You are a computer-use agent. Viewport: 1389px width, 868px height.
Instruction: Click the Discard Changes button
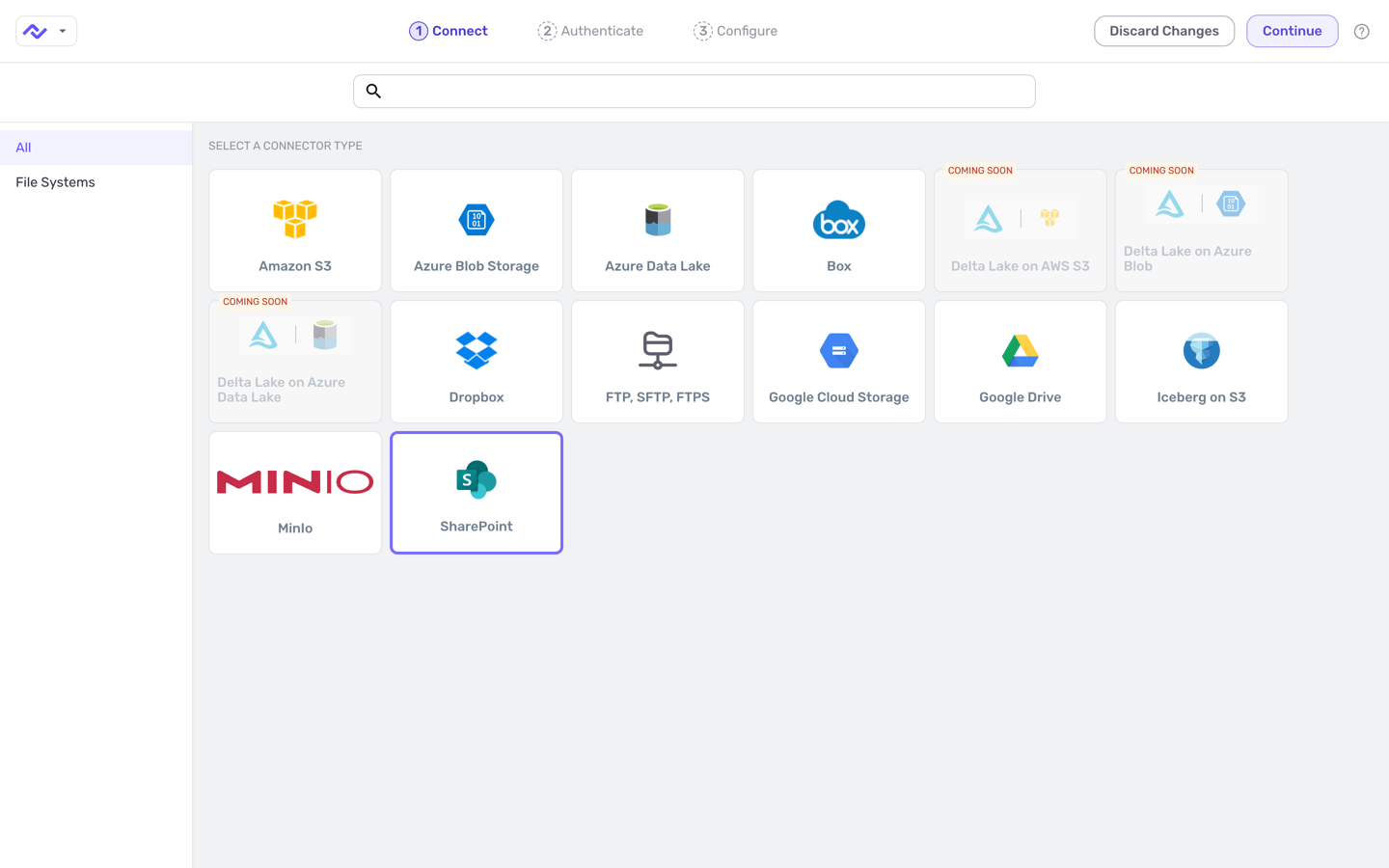(x=1164, y=31)
